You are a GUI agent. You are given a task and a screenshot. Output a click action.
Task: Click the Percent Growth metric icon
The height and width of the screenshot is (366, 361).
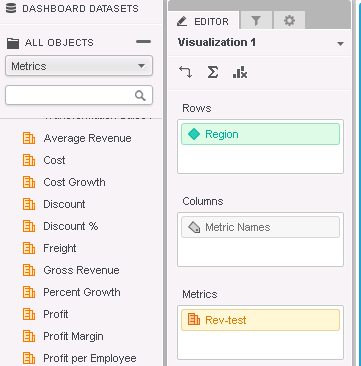pyautogui.click(x=29, y=292)
